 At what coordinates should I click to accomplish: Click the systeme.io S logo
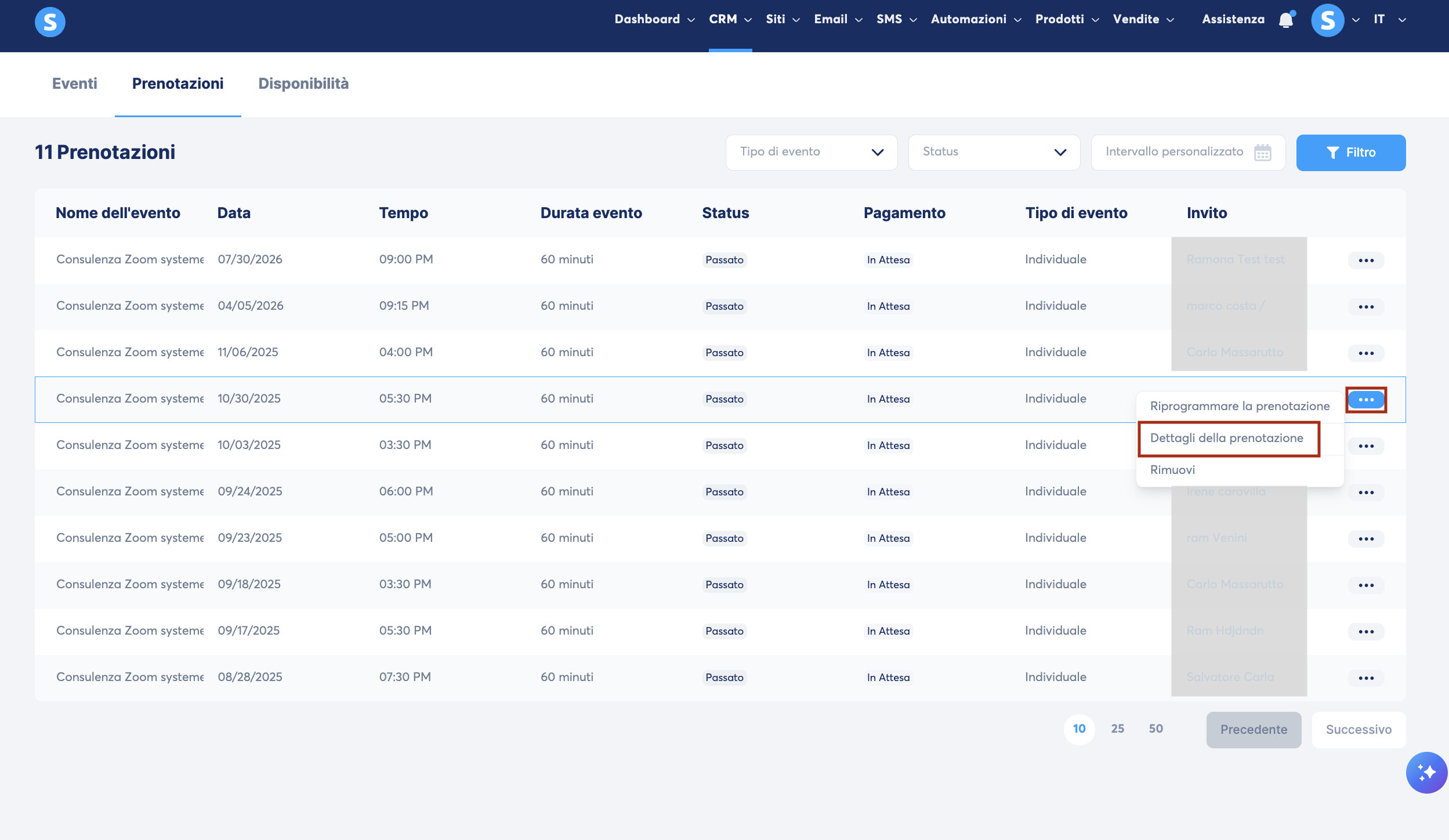(50, 22)
